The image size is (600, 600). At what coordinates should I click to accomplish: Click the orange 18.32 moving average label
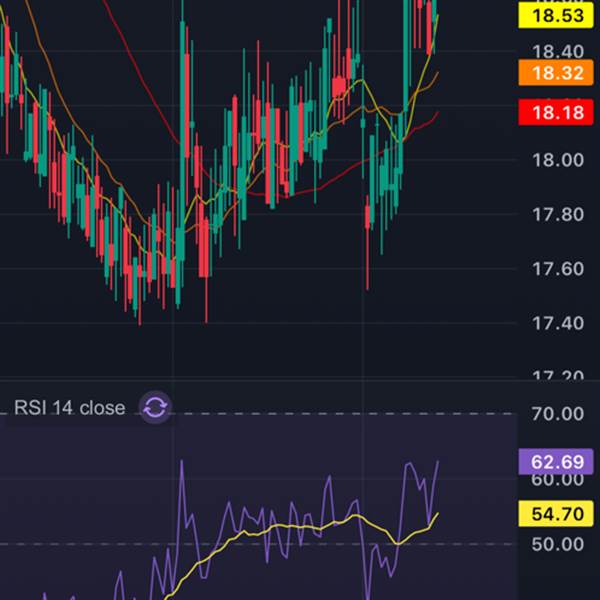tap(556, 72)
